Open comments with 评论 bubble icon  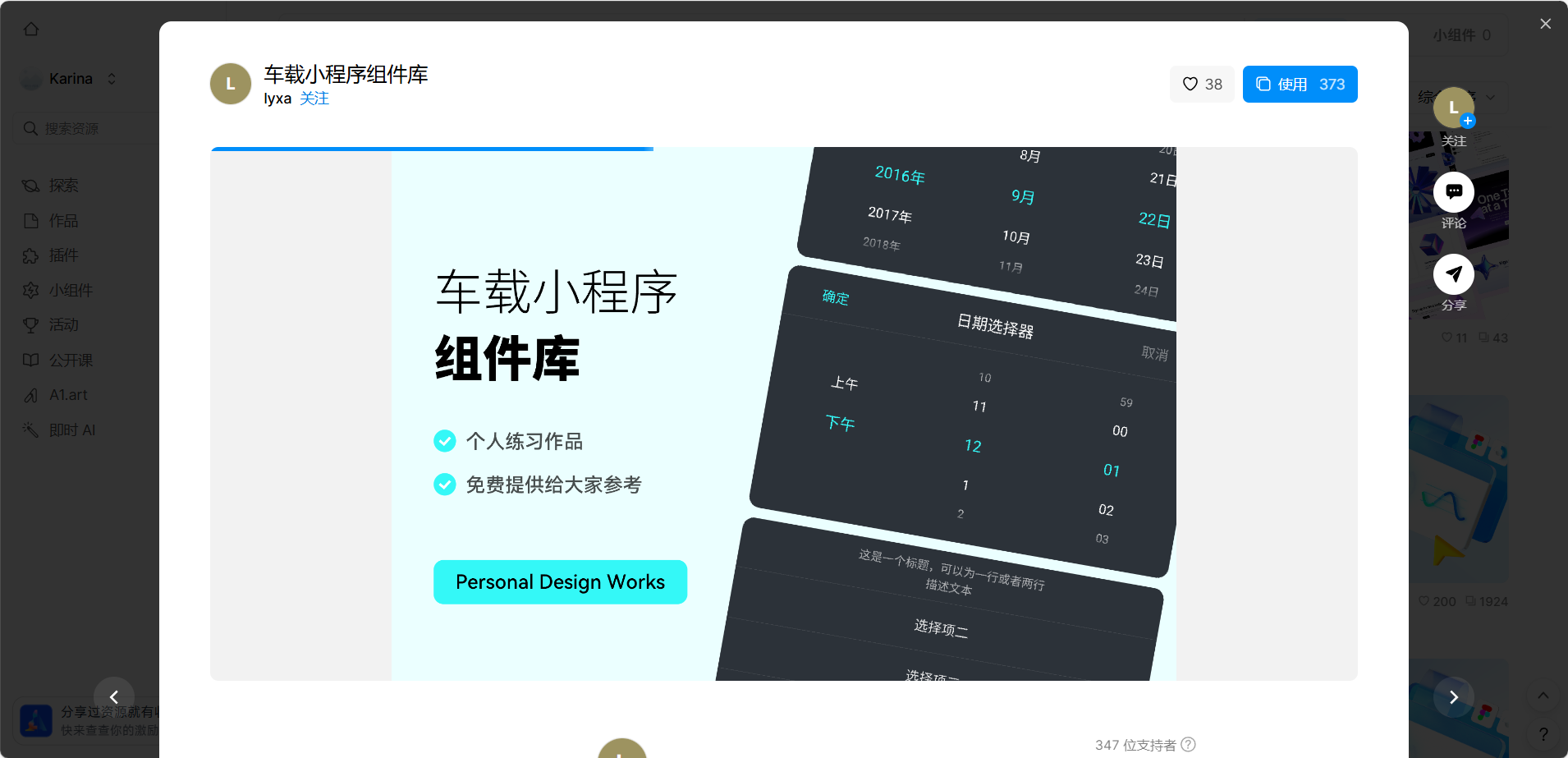coord(1454,191)
